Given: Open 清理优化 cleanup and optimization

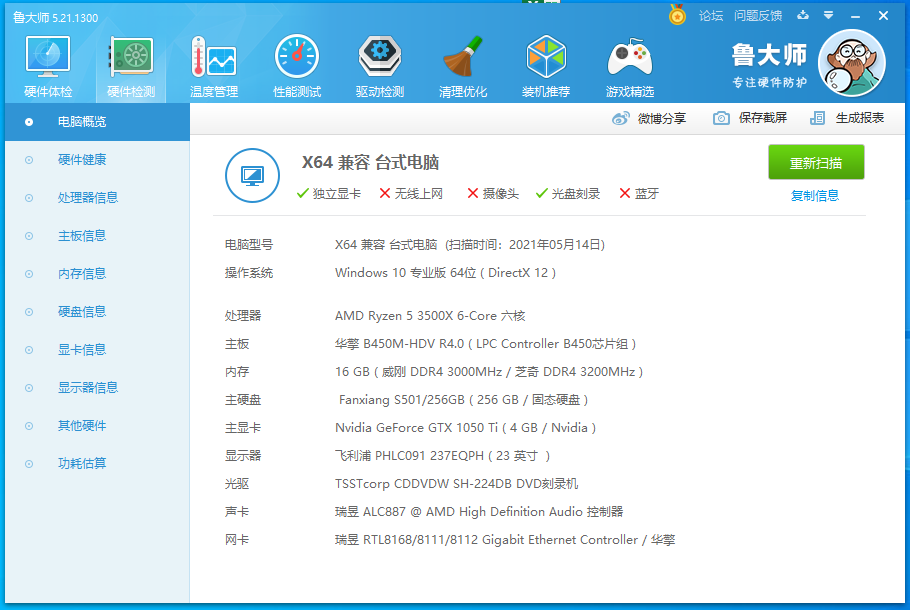Looking at the screenshot, I should [x=463, y=67].
